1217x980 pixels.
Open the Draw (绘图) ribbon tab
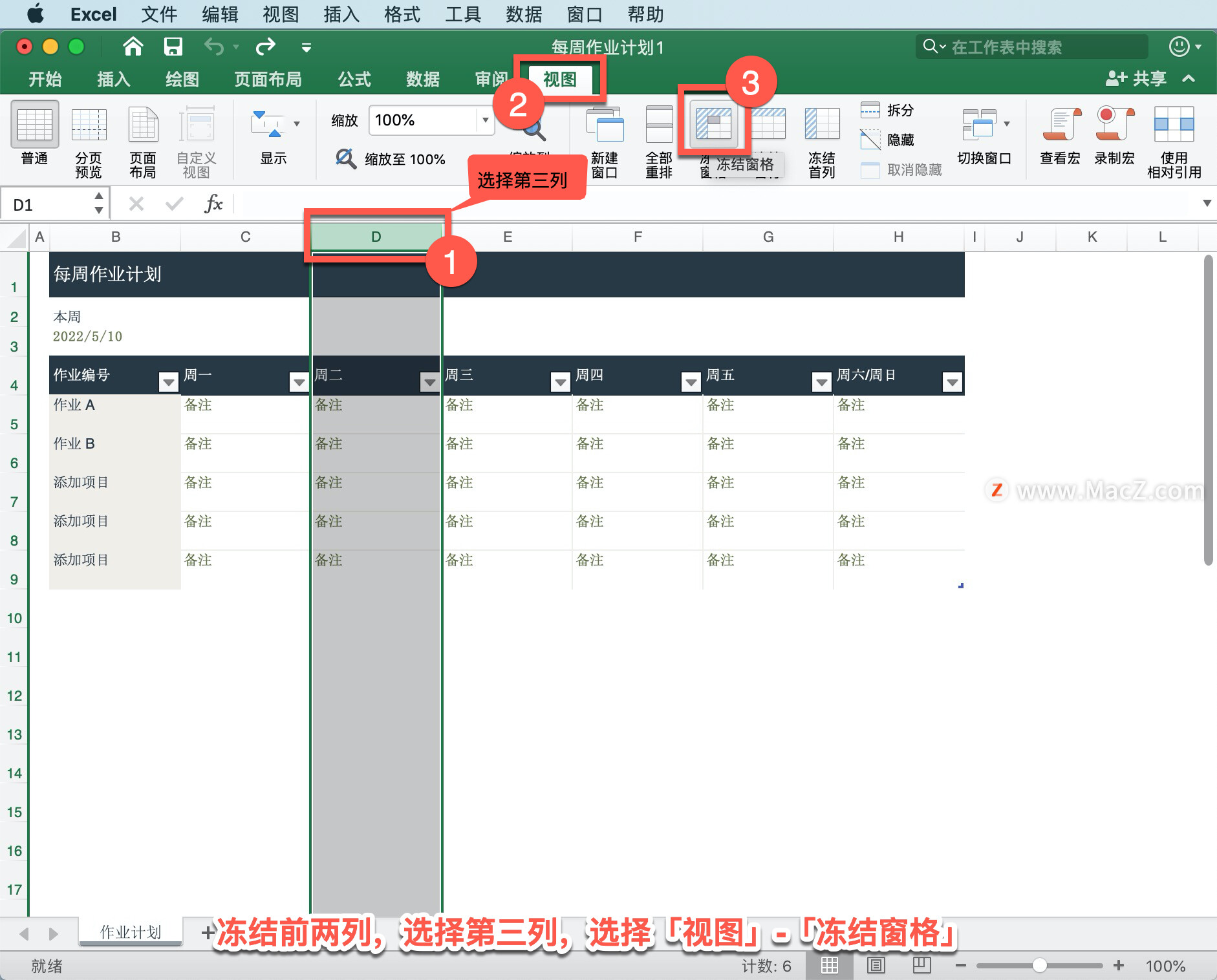[182, 79]
